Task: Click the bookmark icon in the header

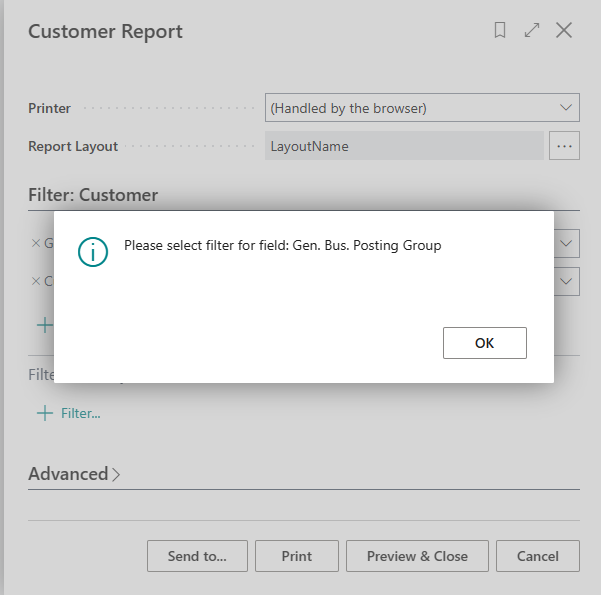Action: [500, 31]
